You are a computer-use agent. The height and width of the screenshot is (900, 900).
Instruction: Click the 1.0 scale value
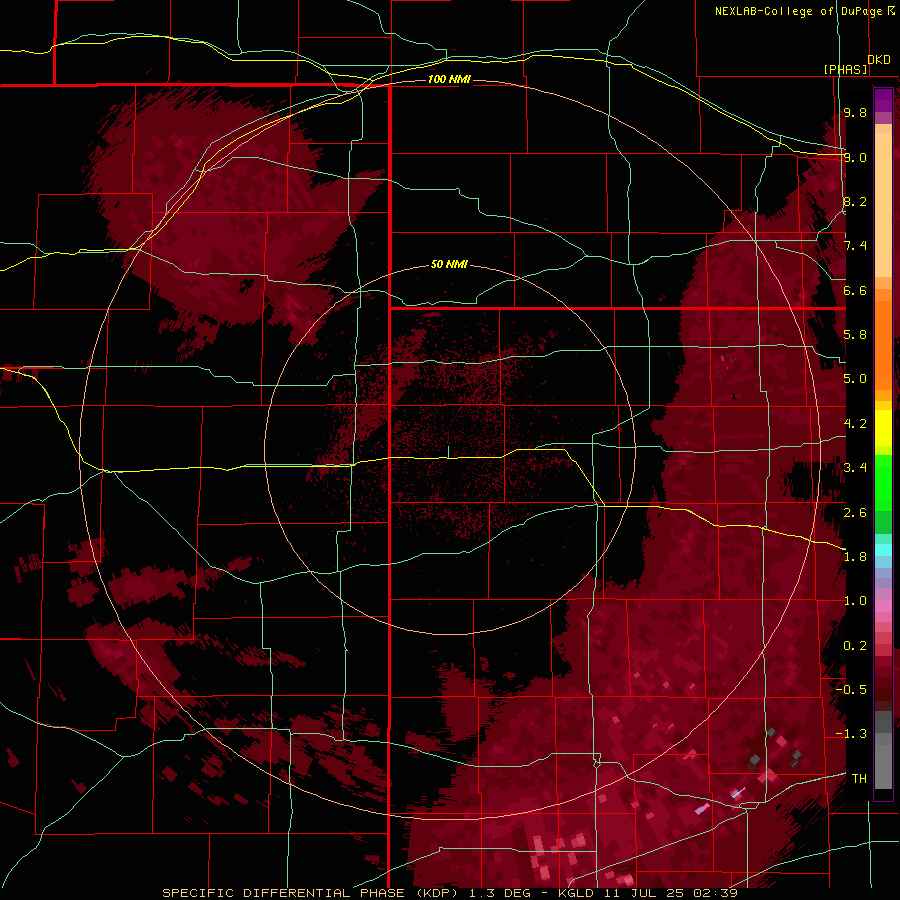(x=855, y=601)
